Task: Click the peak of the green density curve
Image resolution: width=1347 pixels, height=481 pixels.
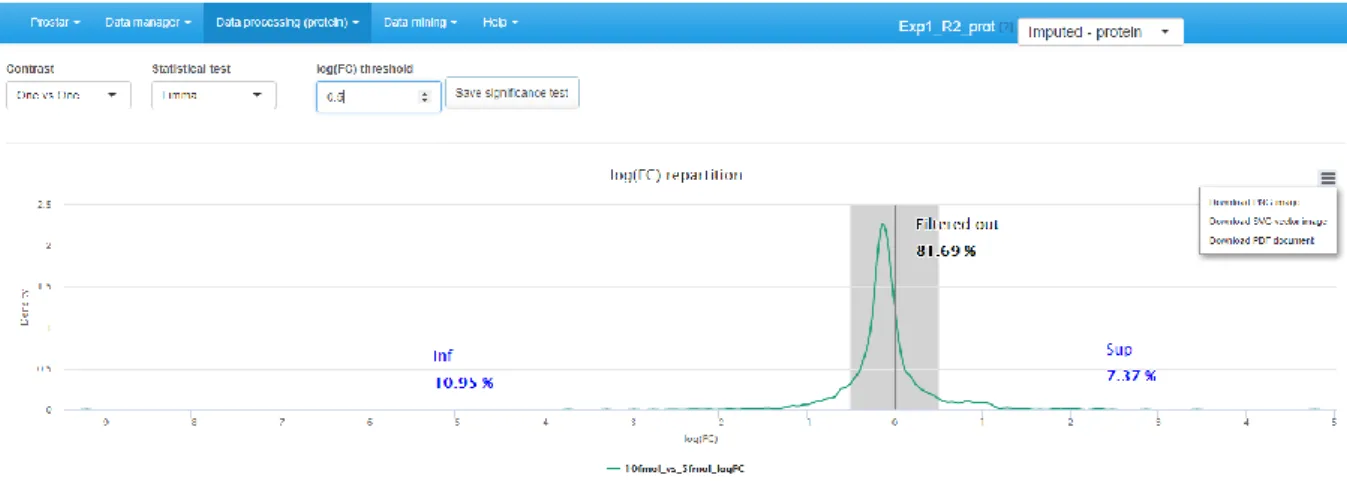Action: [882, 224]
